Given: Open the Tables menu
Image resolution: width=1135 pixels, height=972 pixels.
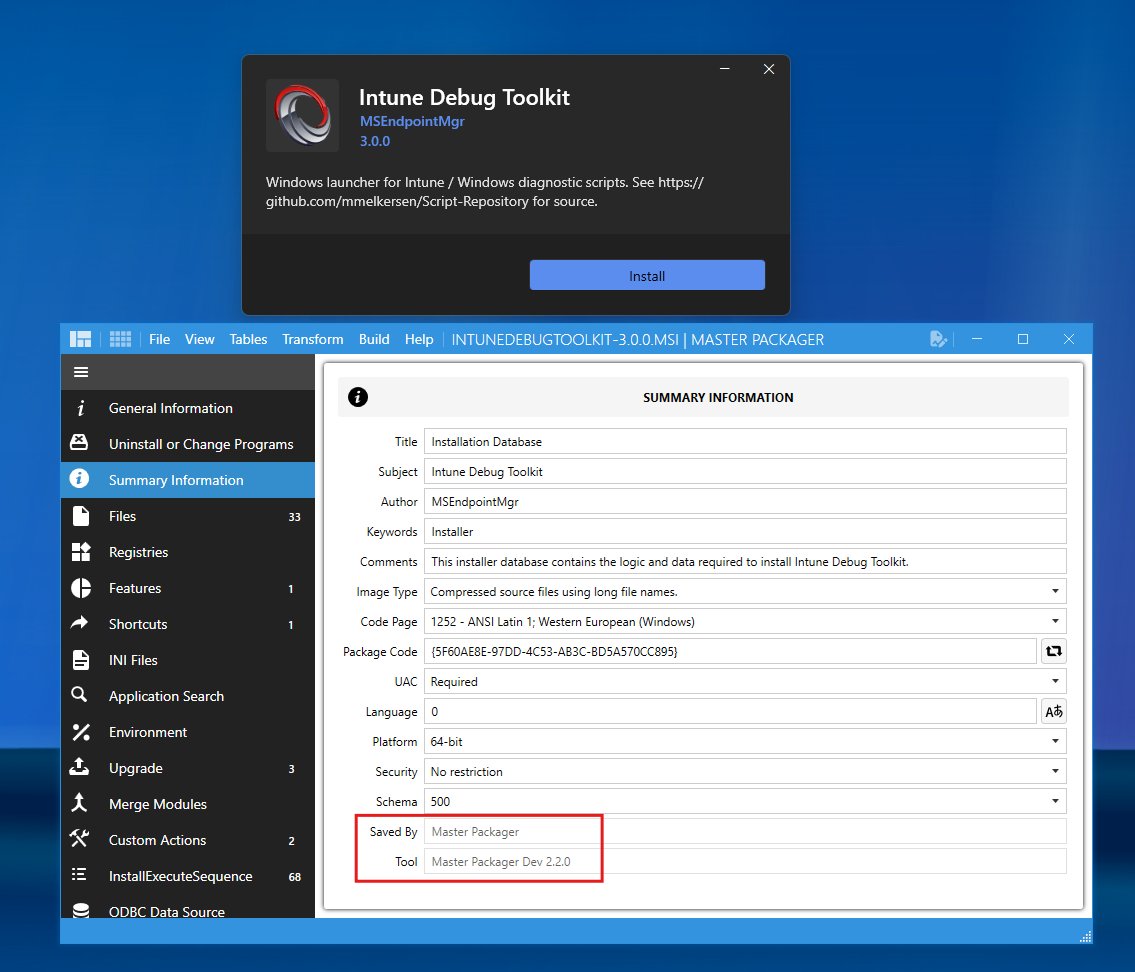Looking at the screenshot, I should pyautogui.click(x=248, y=339).
